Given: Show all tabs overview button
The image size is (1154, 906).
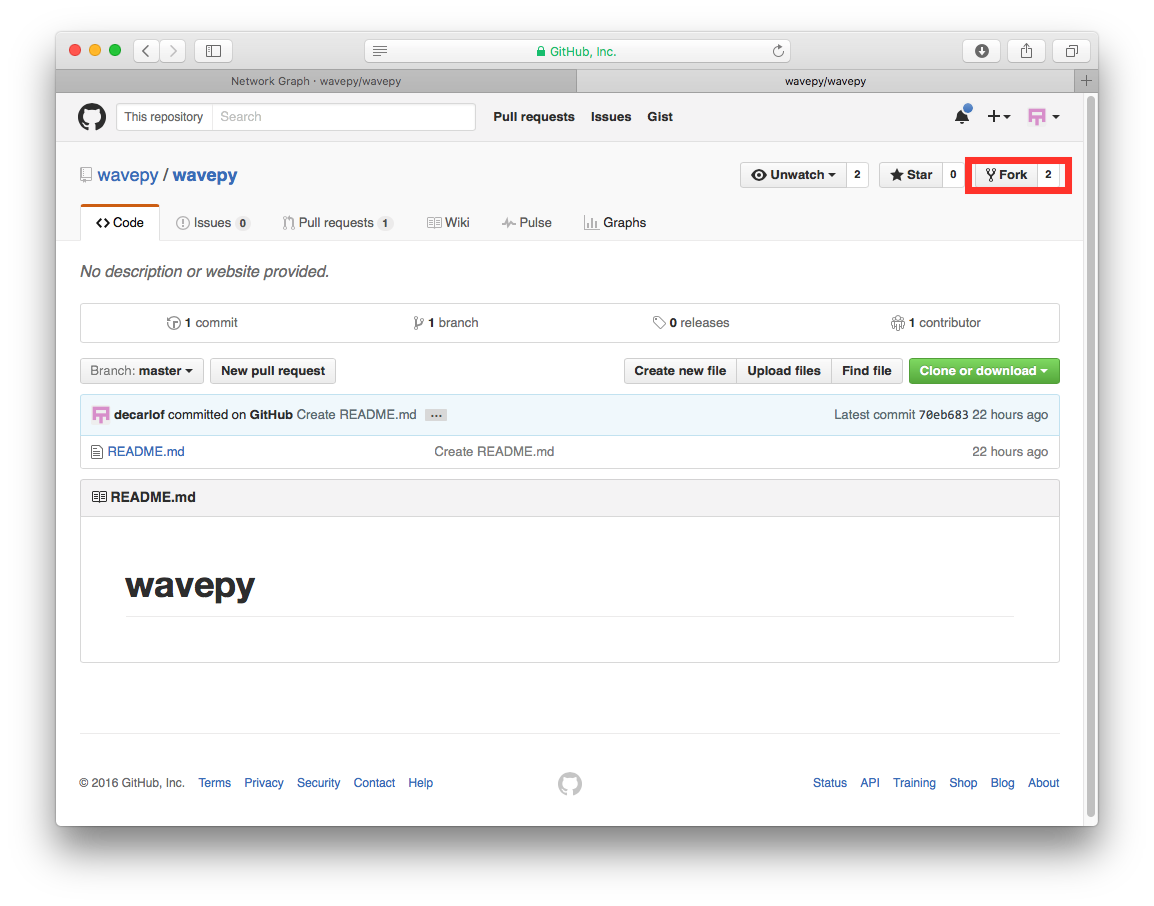Looking at the screenshot, I should coord(1072,51).
